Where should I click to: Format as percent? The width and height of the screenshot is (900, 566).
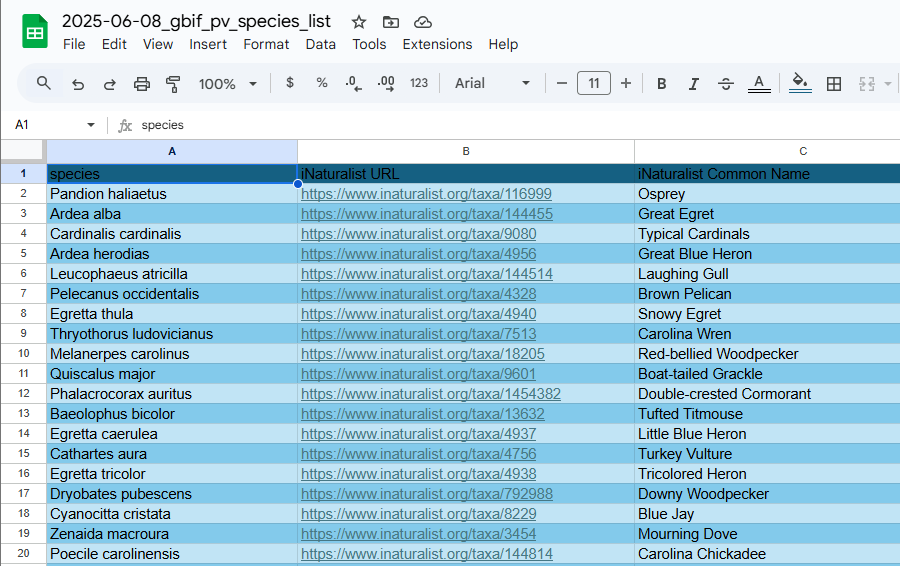tap(321, 83)
